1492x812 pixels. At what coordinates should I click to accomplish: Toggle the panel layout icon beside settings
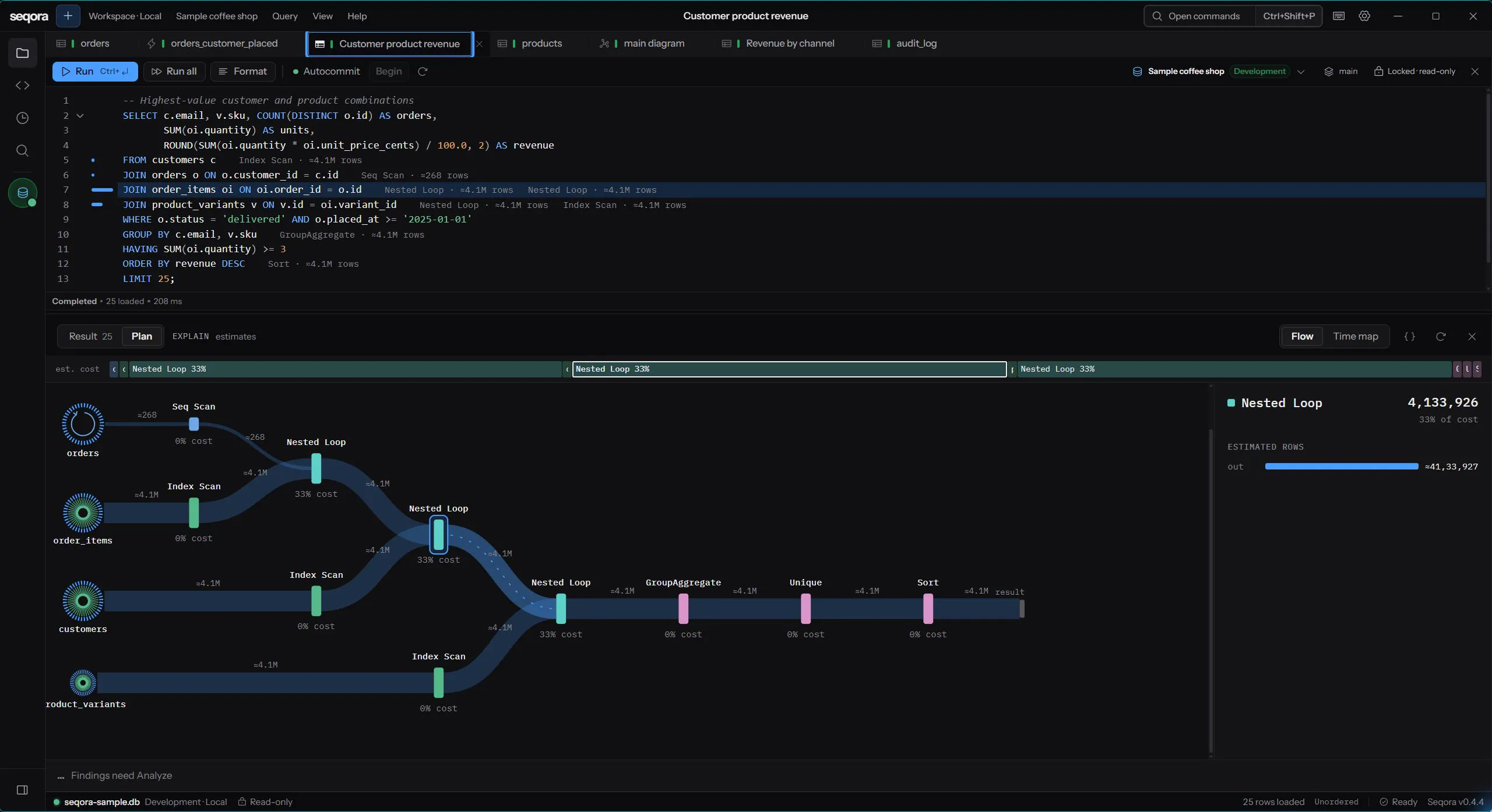(x=1339, y=16)
